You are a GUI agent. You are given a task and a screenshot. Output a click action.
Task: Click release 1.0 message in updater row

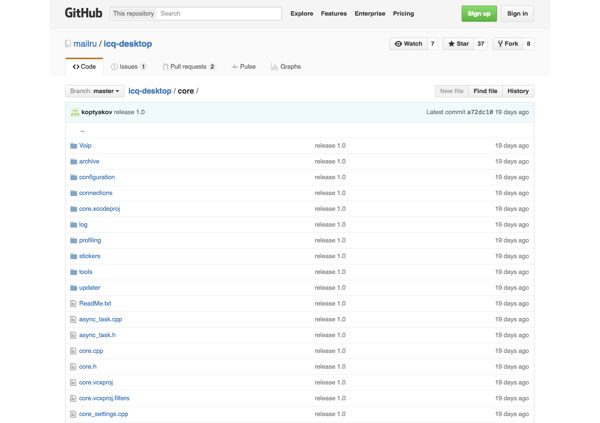330,288
